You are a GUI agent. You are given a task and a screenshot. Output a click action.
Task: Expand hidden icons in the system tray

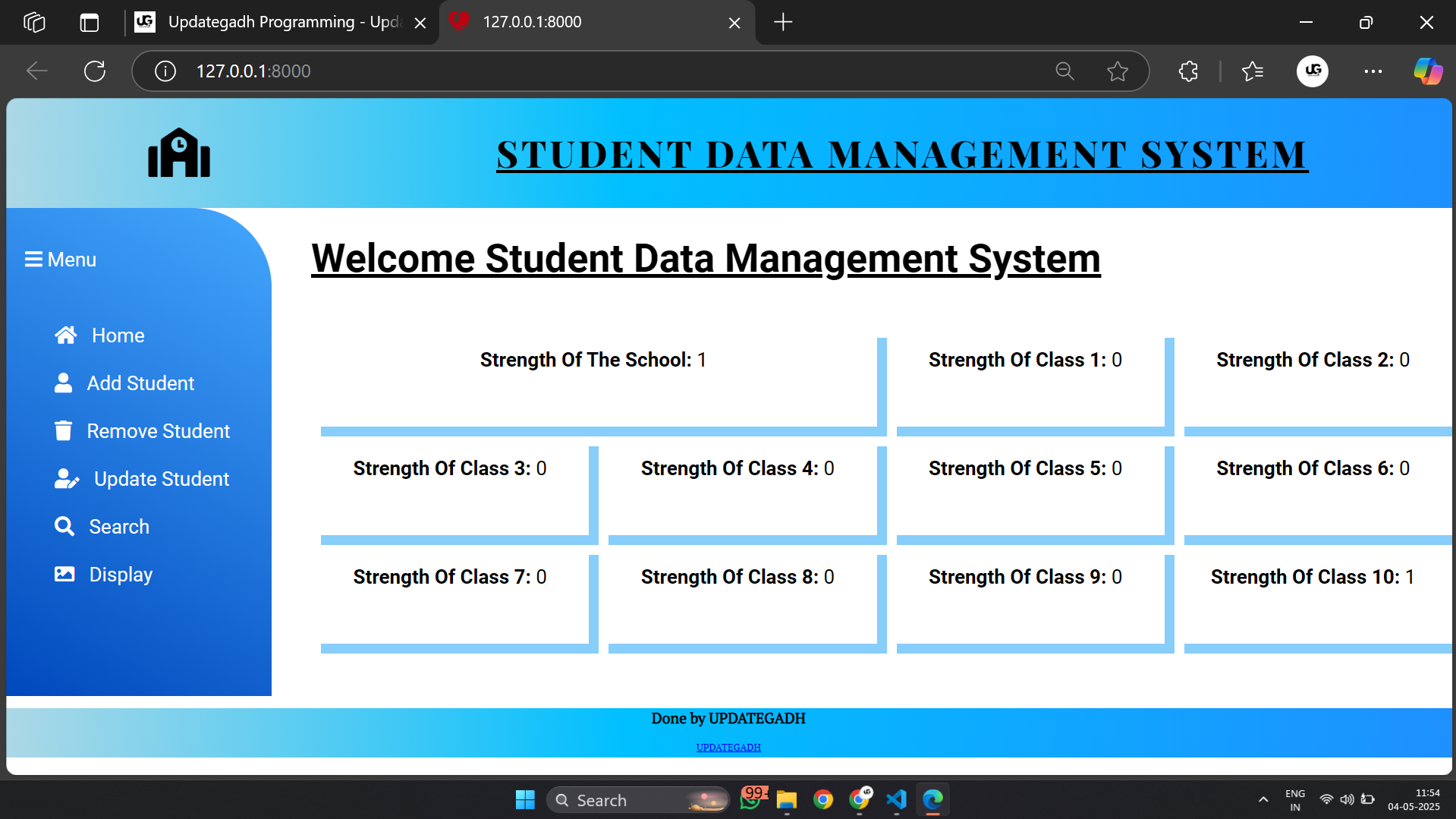(x=1263, y=799)
